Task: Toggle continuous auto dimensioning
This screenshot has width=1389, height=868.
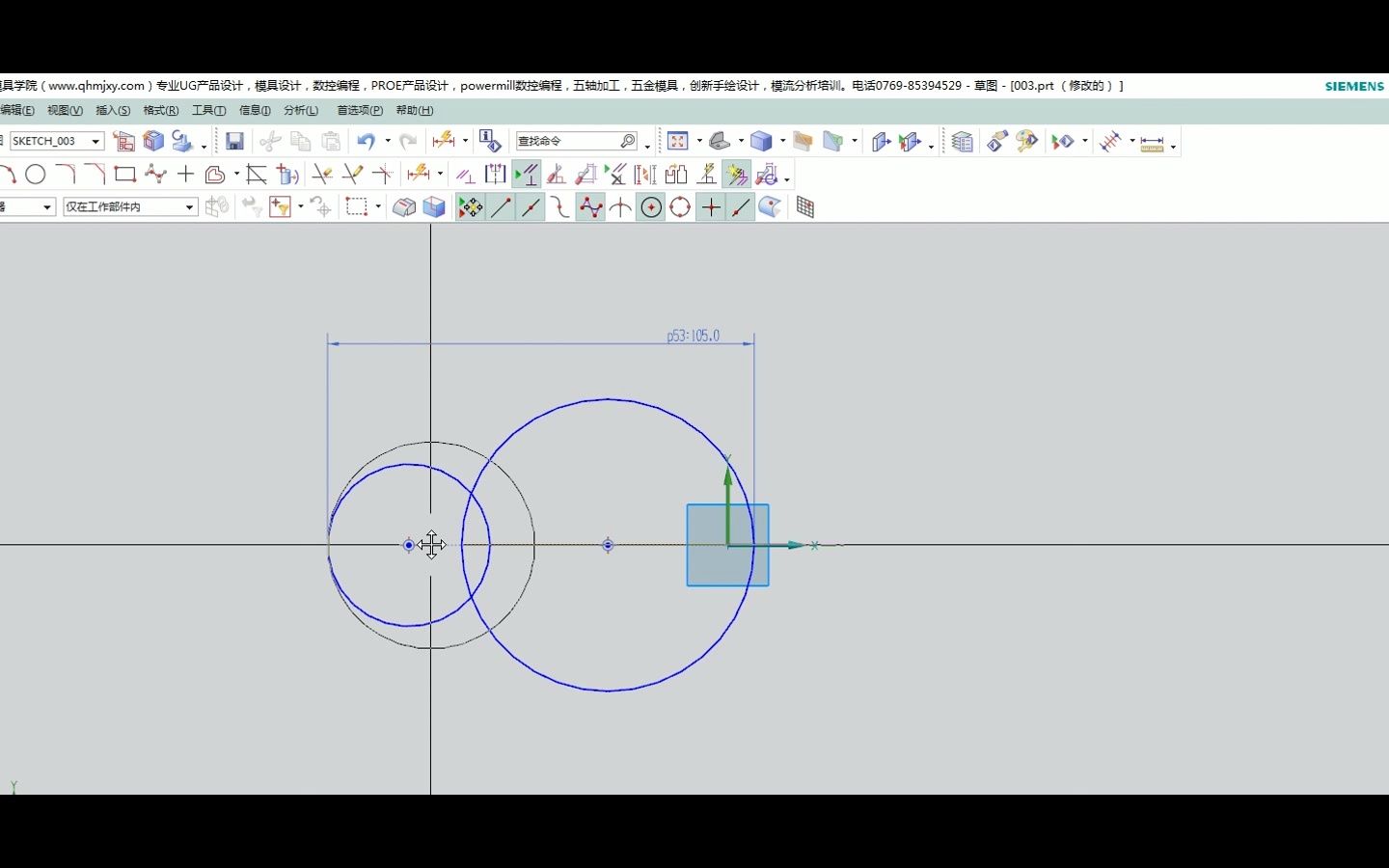Action: 736,175
